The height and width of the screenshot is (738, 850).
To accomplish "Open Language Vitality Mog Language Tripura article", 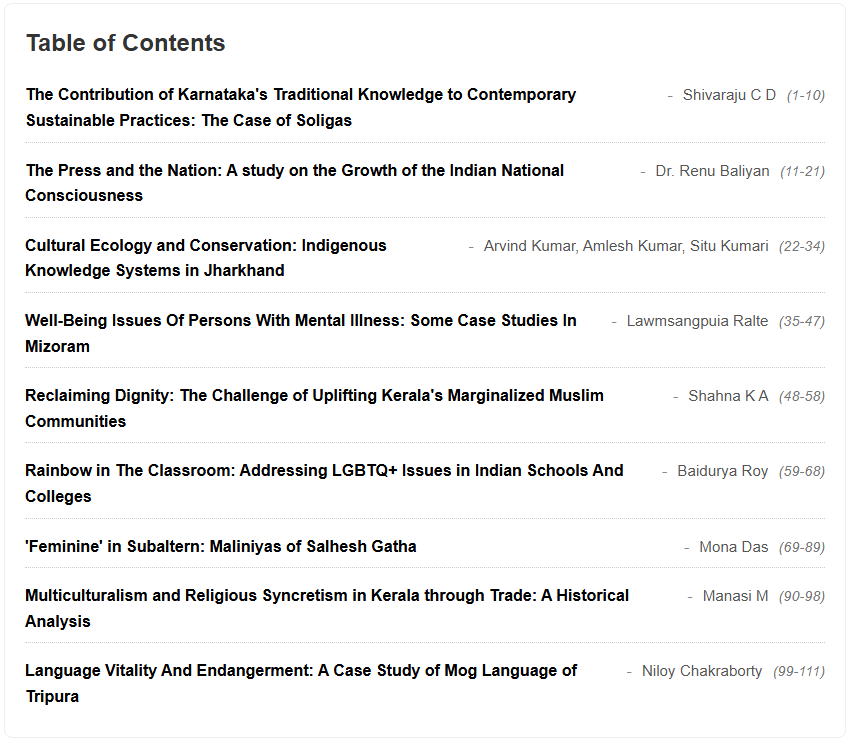I will (x=301, y=683).
